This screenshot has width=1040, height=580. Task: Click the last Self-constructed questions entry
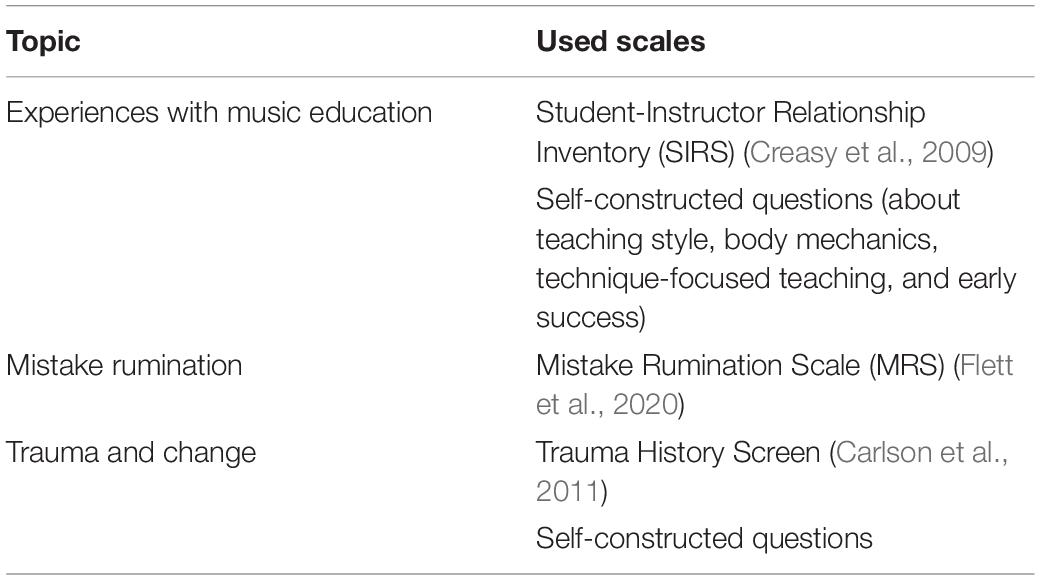point(704,538)
